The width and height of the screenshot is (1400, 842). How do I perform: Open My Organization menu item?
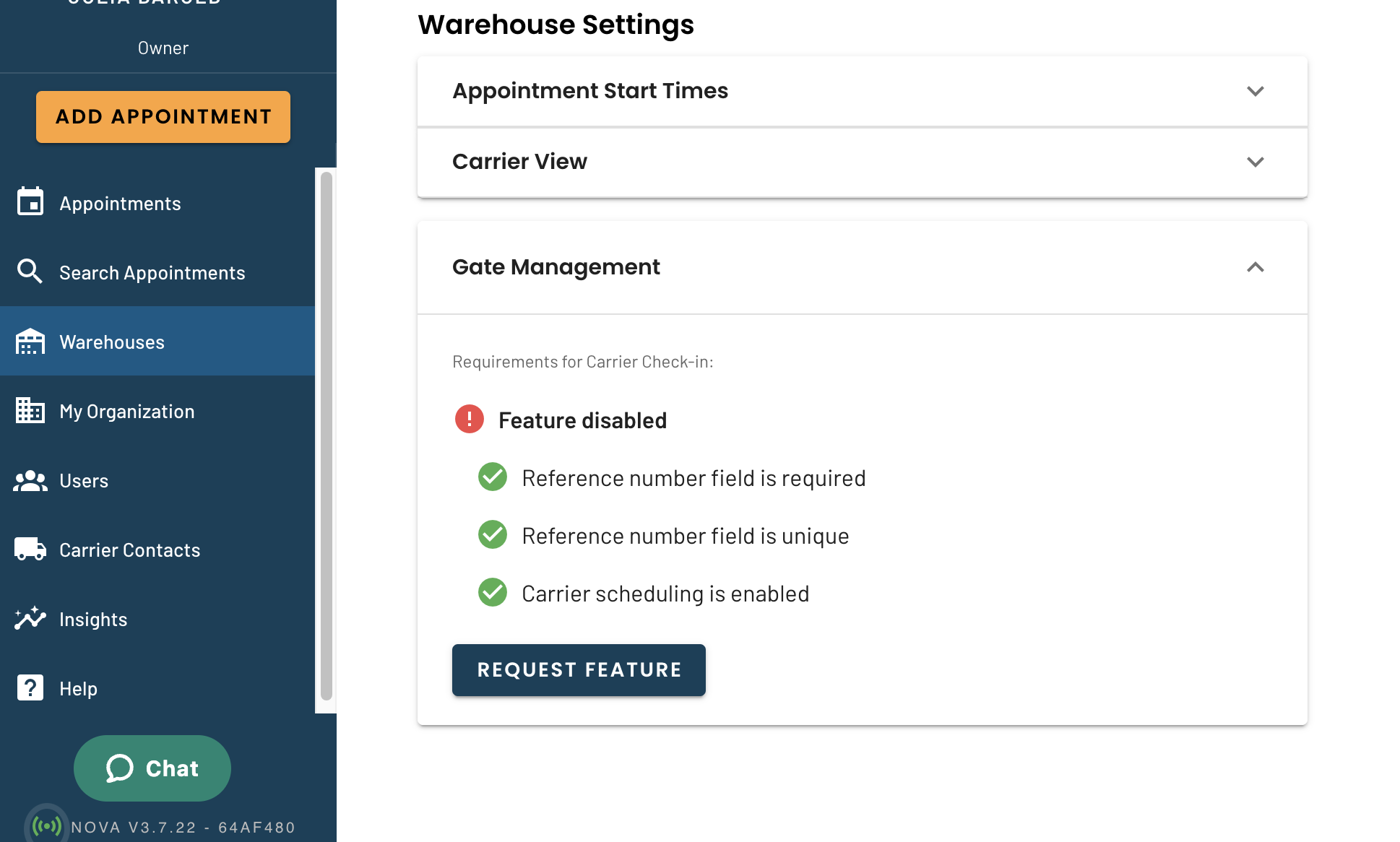tap(157, 411)
